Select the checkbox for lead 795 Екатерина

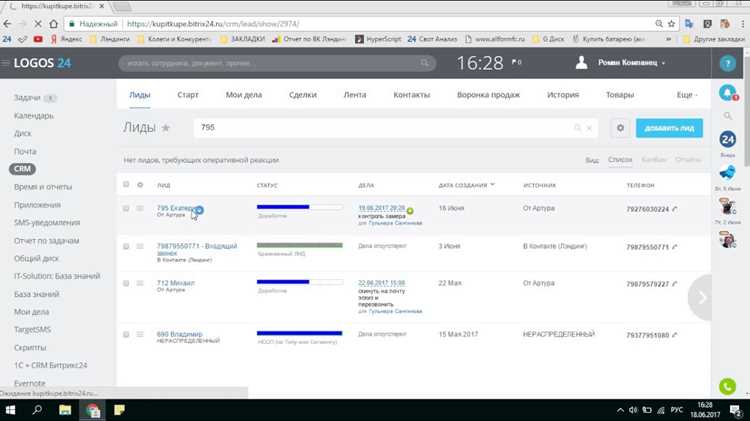[x=126, y=209]
